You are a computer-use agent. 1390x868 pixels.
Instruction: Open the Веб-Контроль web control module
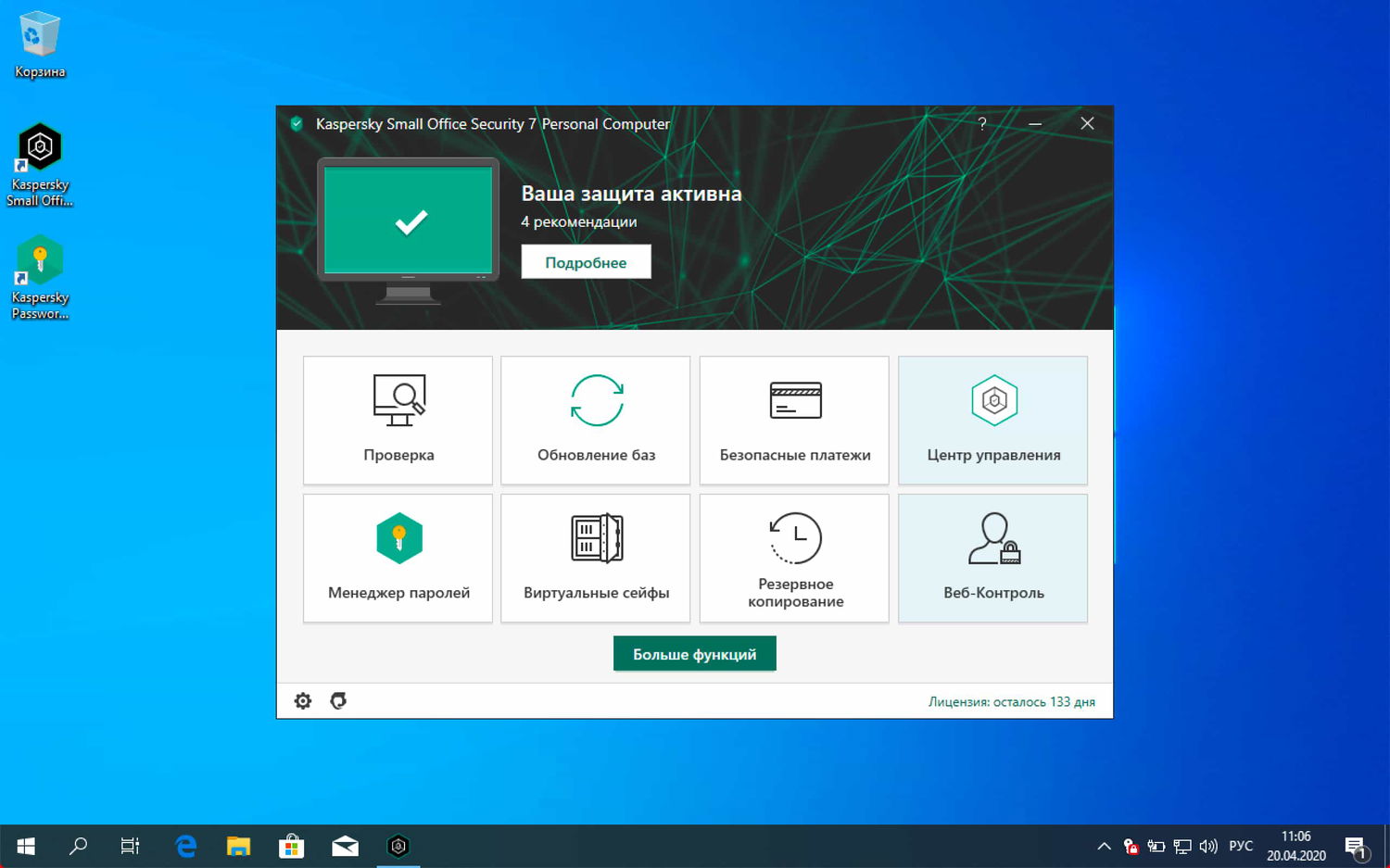click(992, 557)
